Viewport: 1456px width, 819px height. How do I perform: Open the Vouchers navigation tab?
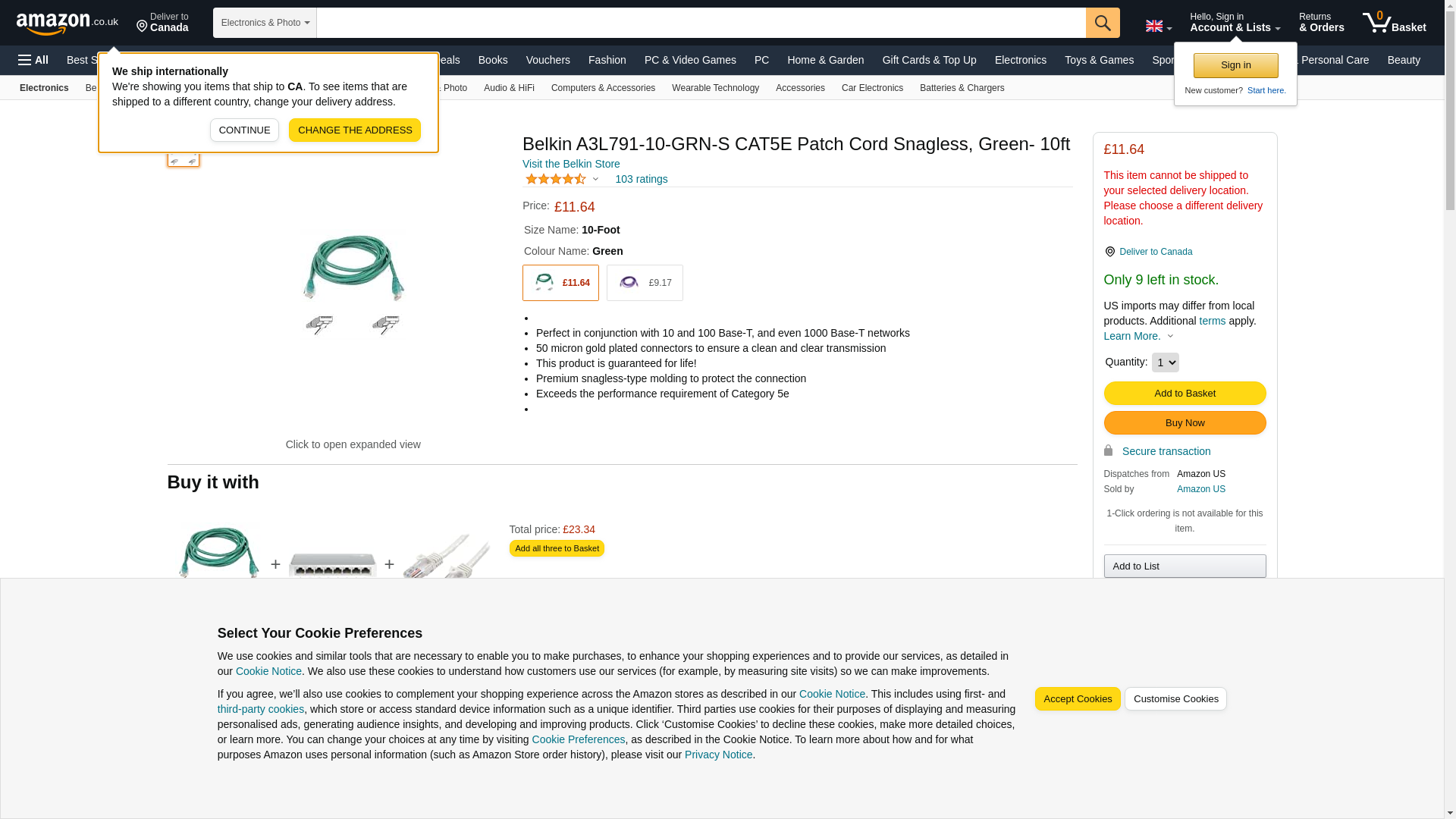pos(548,60)
